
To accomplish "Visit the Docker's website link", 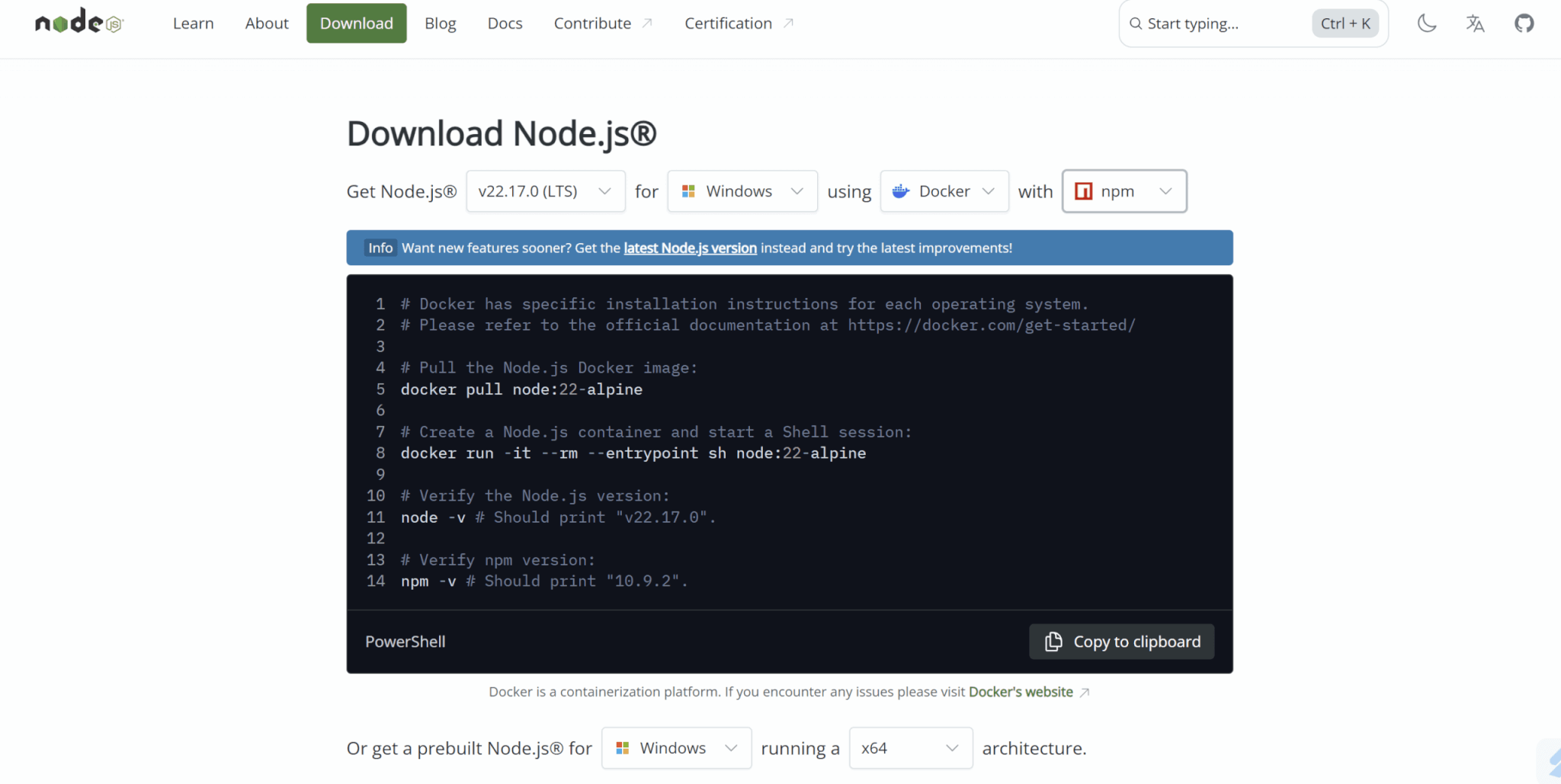I will [1021, 692].
